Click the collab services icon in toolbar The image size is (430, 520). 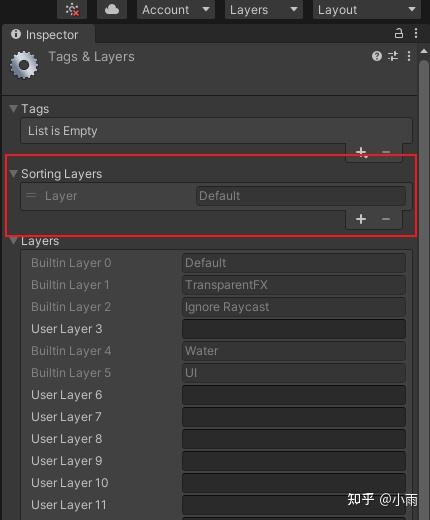tap(72, 9)
